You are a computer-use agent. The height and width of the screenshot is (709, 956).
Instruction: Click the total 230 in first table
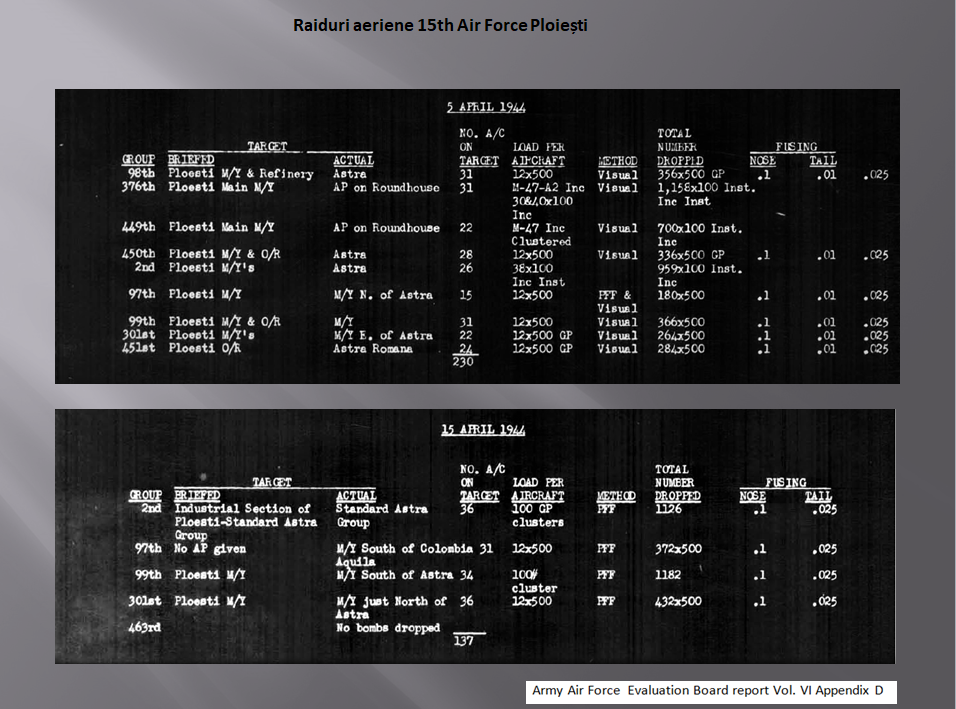coord(463,362)
